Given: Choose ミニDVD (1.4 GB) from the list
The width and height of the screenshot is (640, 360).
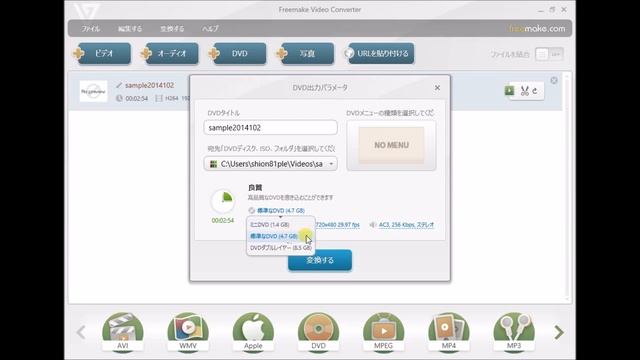Looking at the screenshot, I should tap(270, 225).
